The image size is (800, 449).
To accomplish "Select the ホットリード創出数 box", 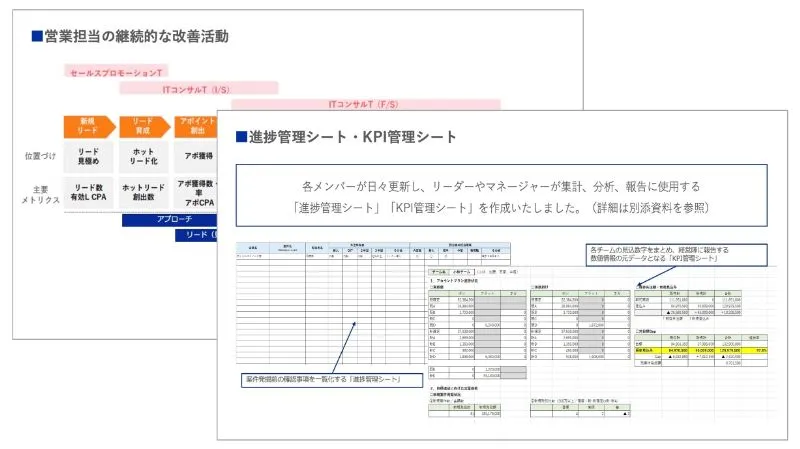I will pos(143,192).
